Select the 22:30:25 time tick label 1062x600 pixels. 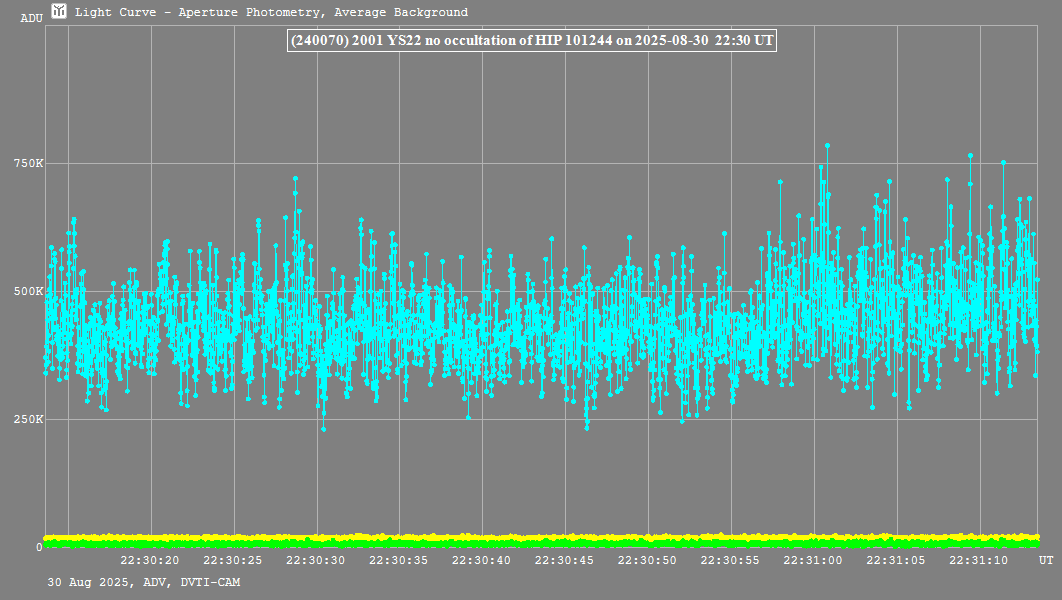pyautogui.click(x=233, y=560)
